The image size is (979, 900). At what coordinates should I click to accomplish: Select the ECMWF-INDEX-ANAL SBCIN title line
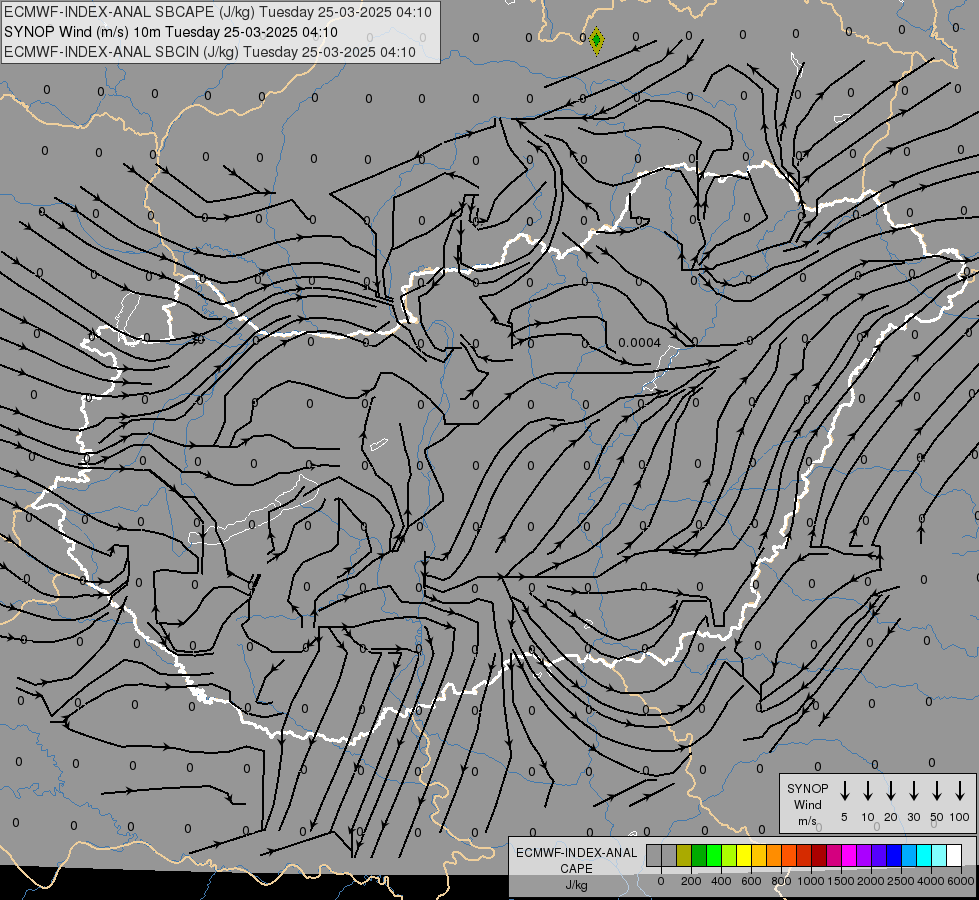point(210,52)
